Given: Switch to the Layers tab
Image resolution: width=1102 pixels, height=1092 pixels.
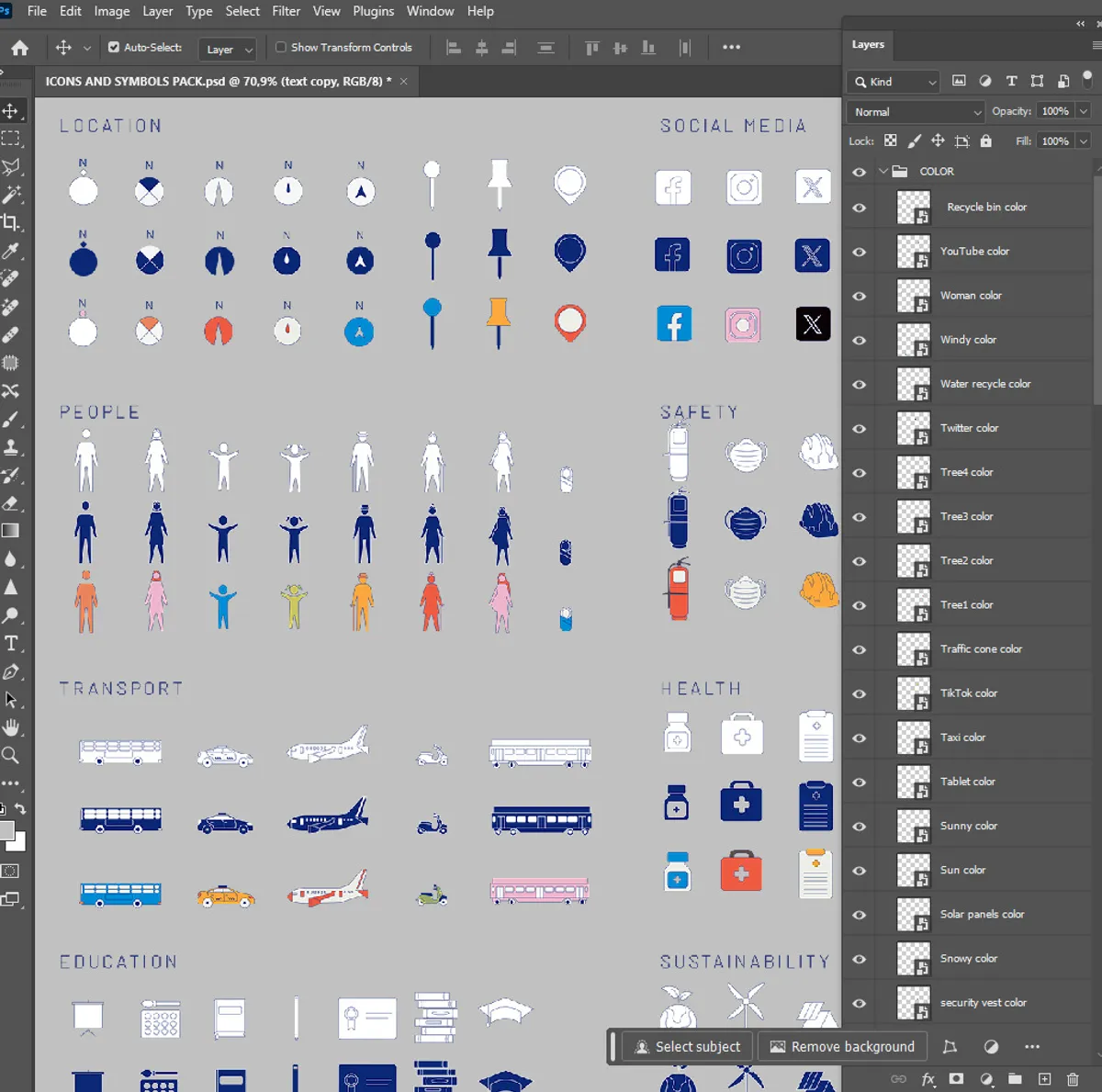Looking at the screenshot, I should pos(867,44).
